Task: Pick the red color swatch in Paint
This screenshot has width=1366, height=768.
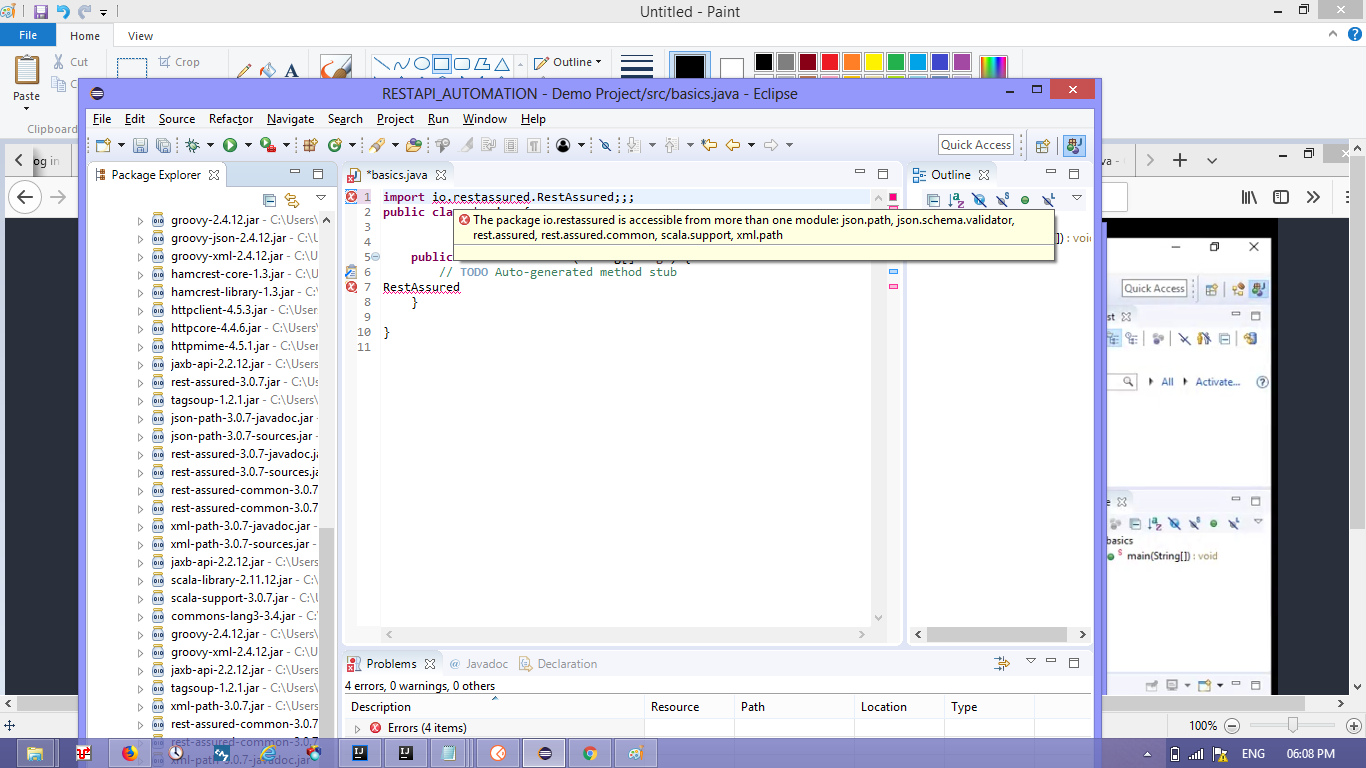Action: pos(830,62)
